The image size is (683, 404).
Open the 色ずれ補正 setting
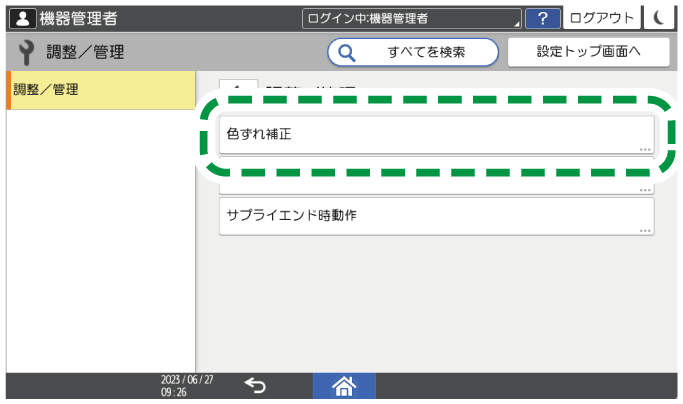[436, 135]
